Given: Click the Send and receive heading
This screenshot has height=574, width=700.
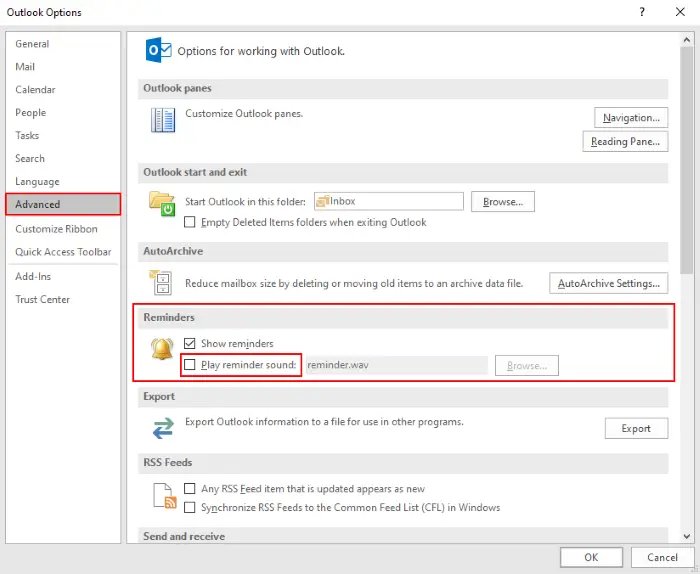Looking at the screenshot, I should point(184,536).
